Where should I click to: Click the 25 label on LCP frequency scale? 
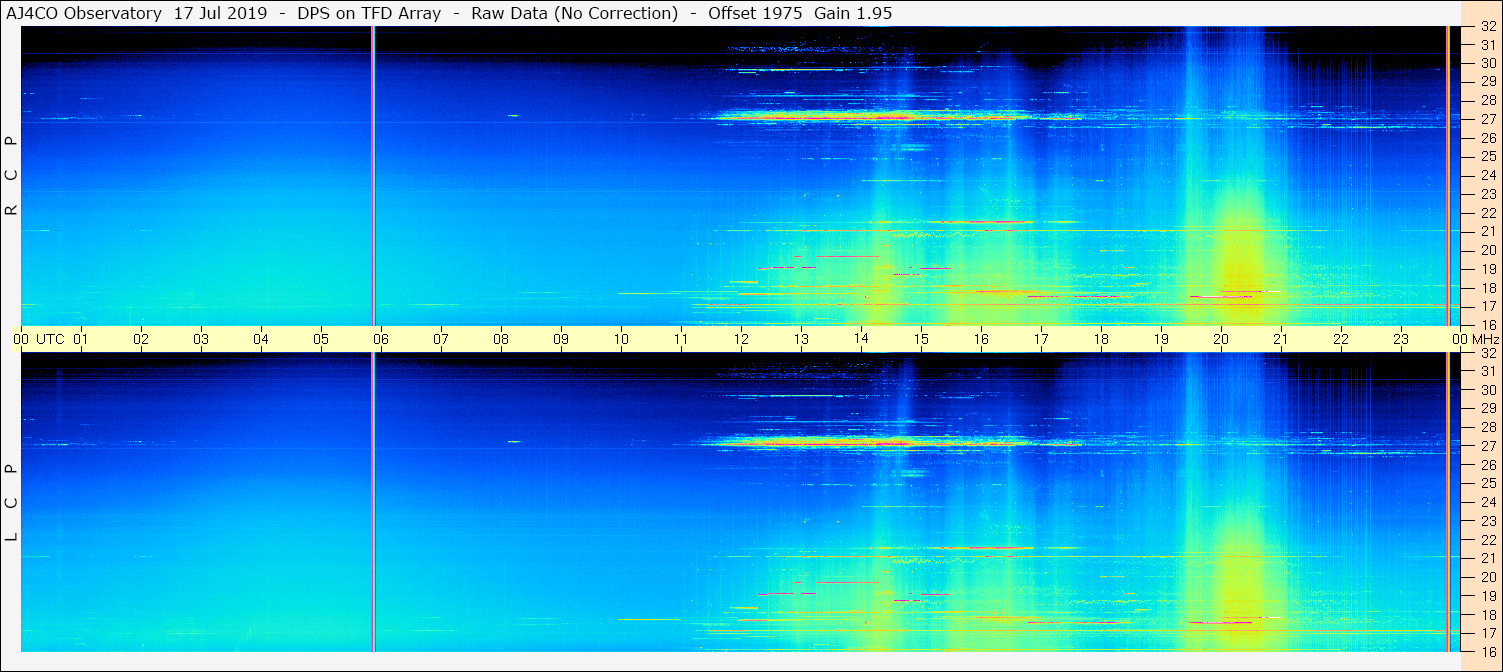(x=1487, y=484)
